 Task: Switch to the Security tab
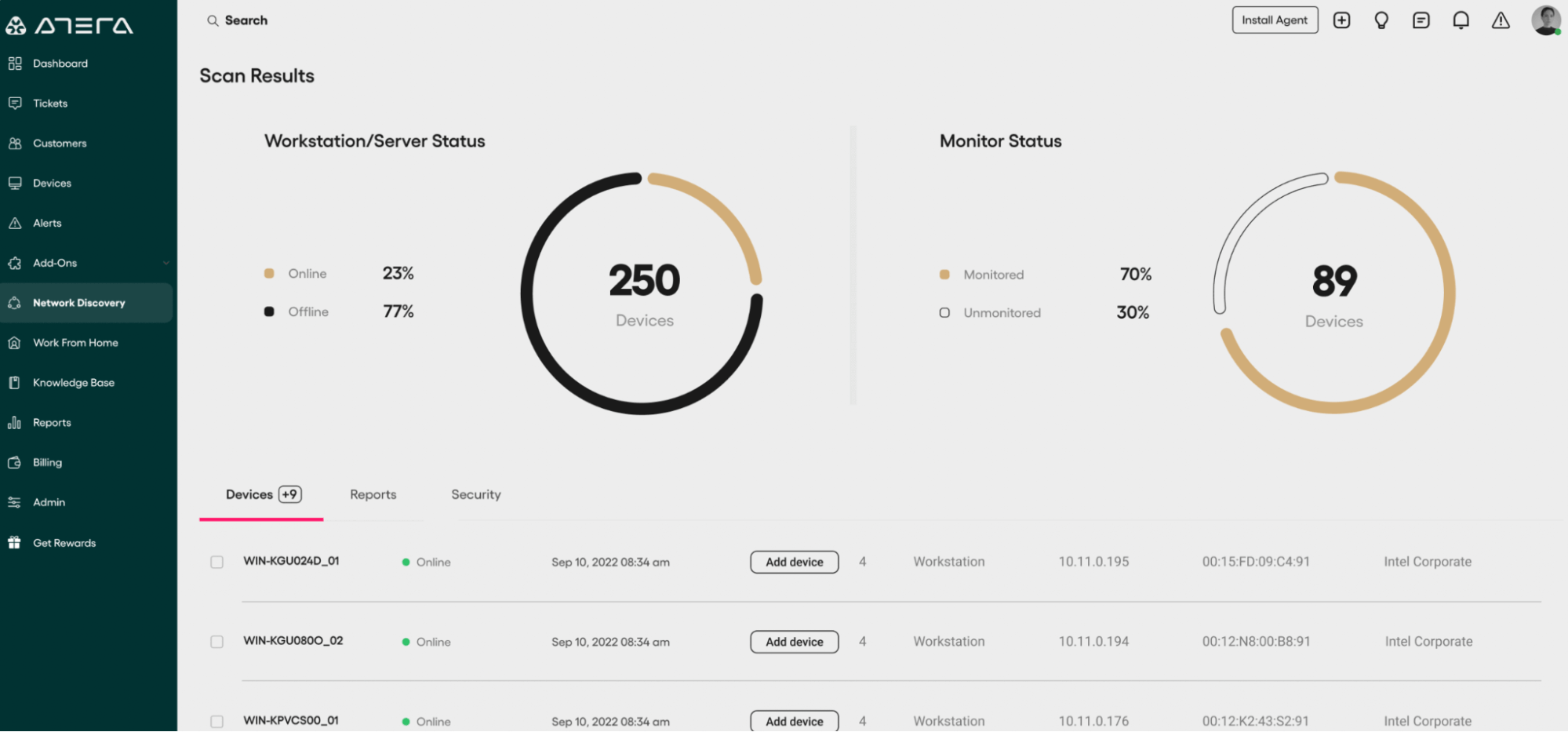(476, 495)
